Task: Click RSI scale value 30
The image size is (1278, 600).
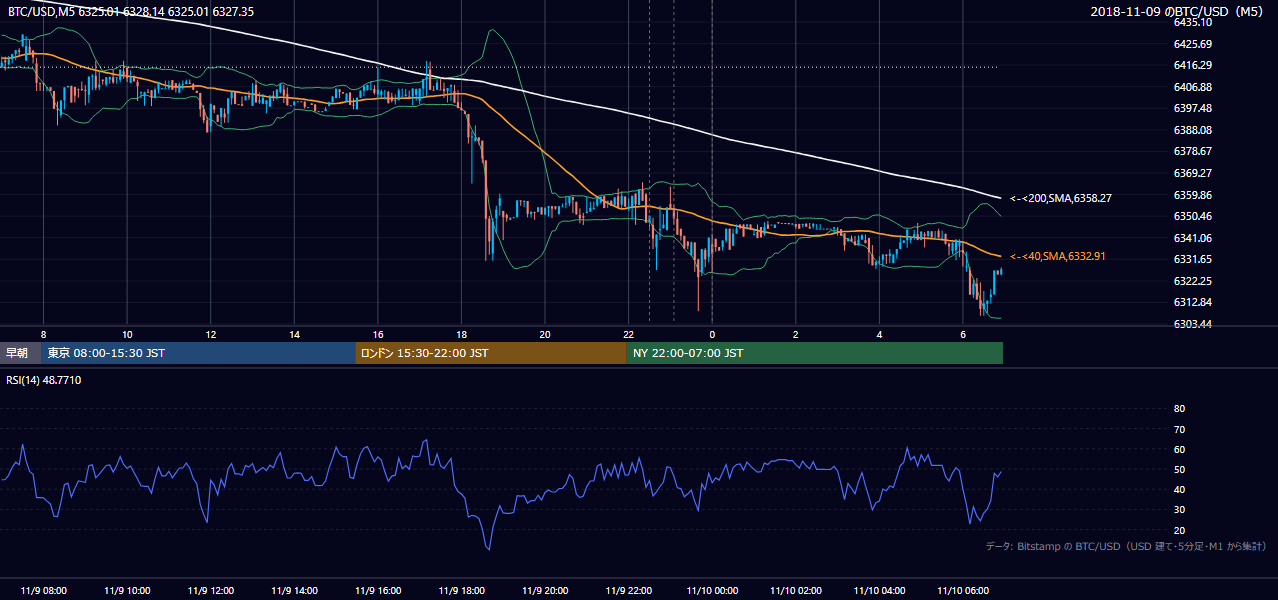Action: [1179, 510]
